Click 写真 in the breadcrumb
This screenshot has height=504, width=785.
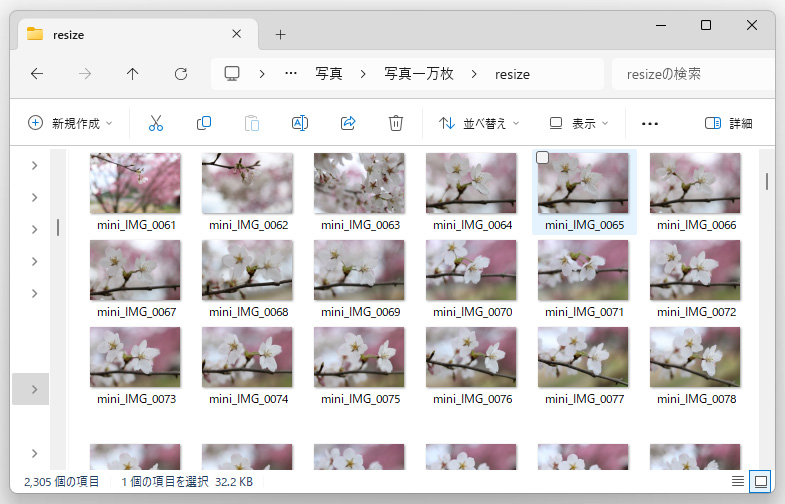click(328, 74)
